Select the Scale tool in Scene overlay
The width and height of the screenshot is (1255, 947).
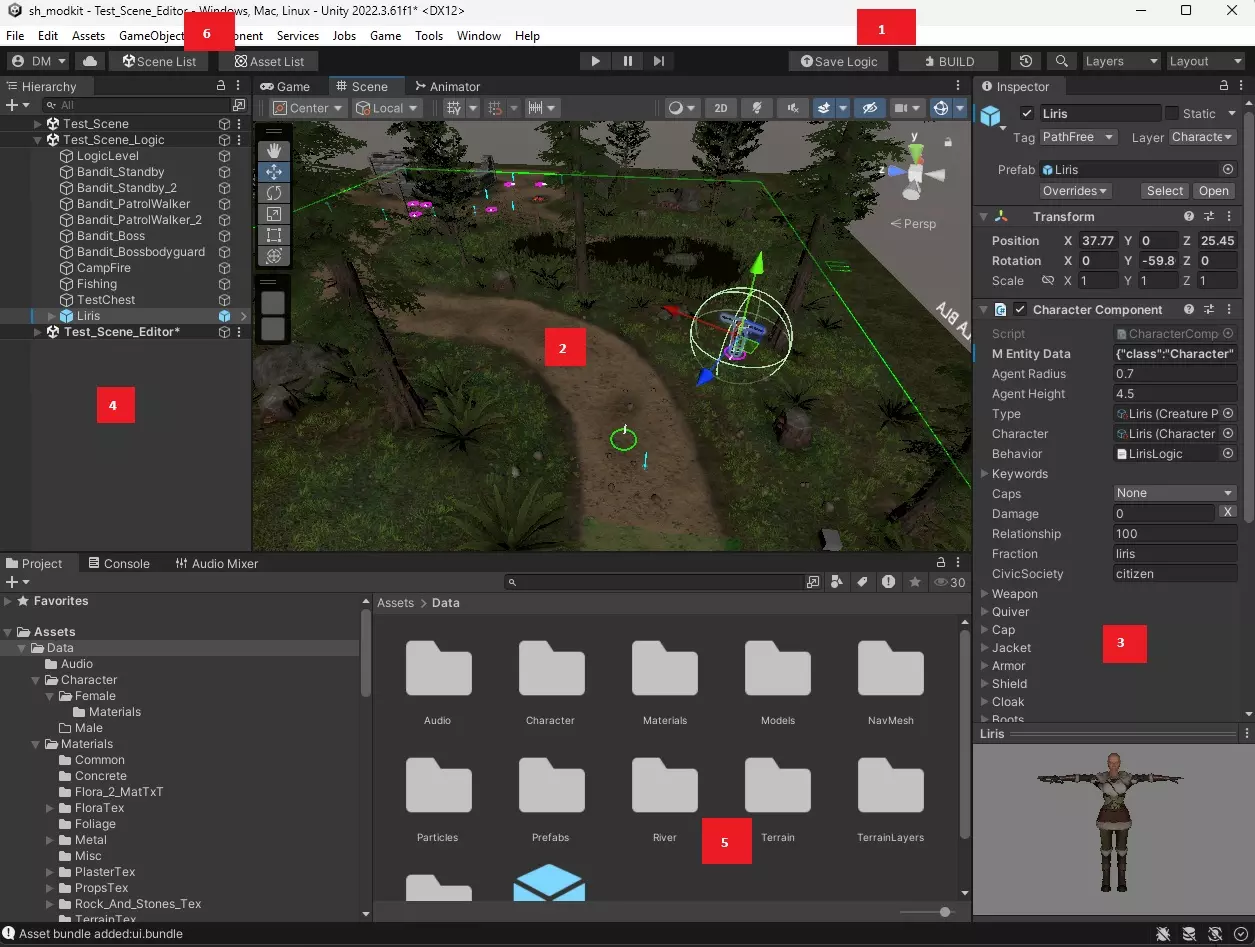pos(274,213)
